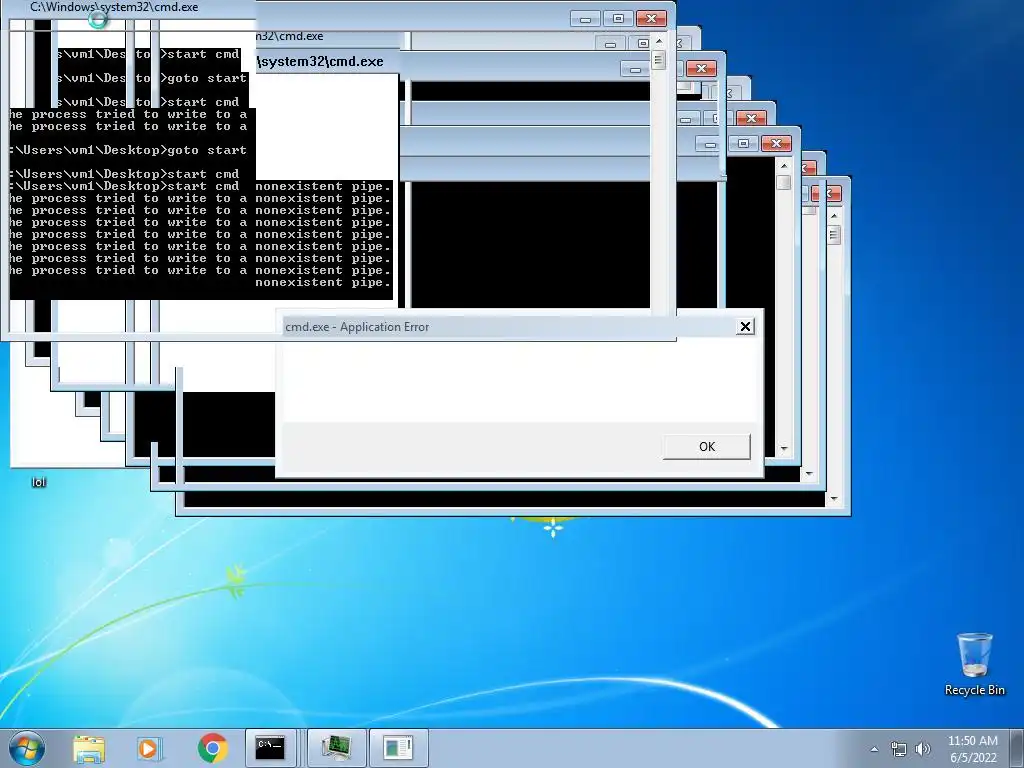Close the cmd.exe Application Error dialog
This screenshot has width=1024, height=768.
pyautogui.click(x=745, y=327)
